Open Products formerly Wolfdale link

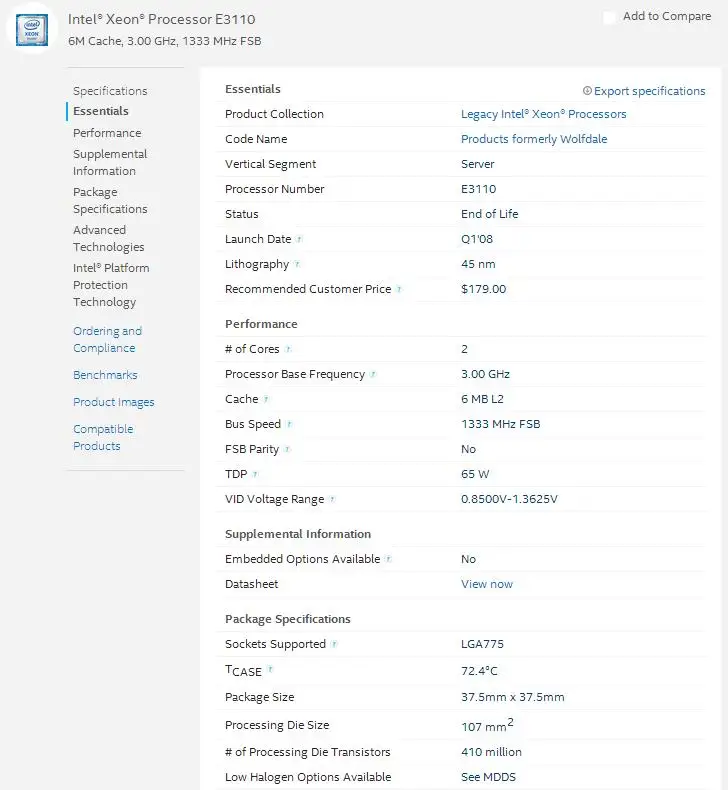[534, 139]
